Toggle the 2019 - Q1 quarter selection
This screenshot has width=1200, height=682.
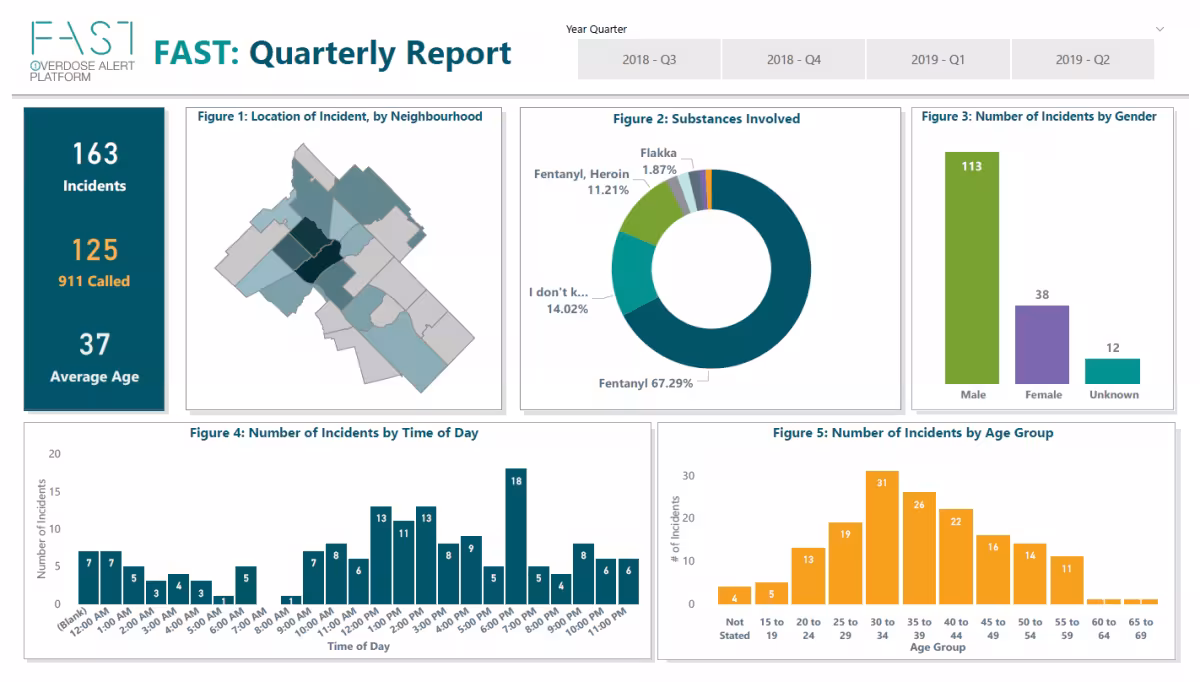pos(938,59)
